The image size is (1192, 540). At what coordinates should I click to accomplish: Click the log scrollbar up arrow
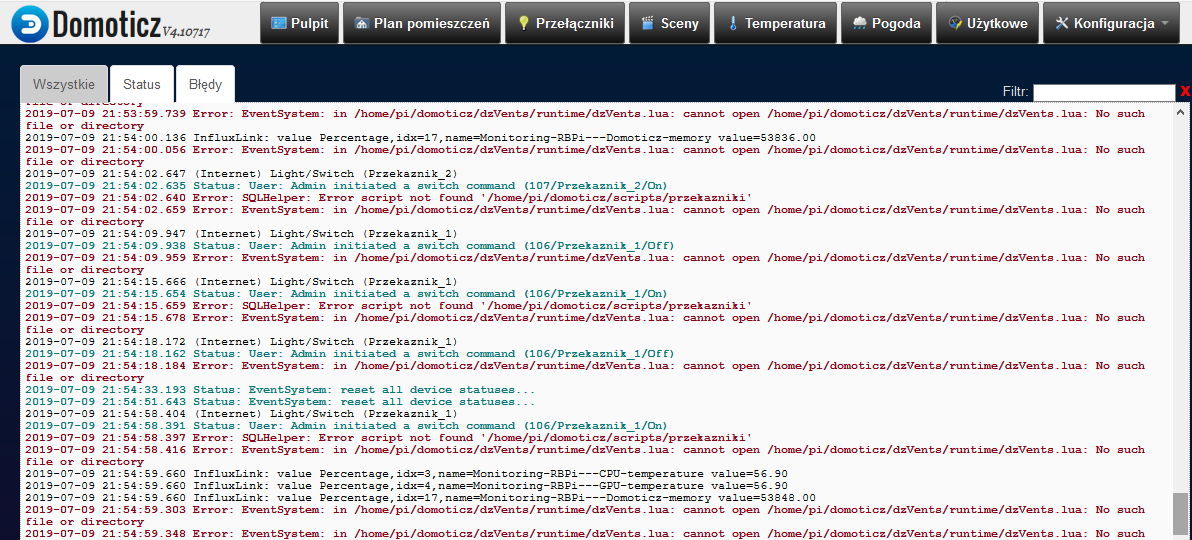(x=1180, y=112)
